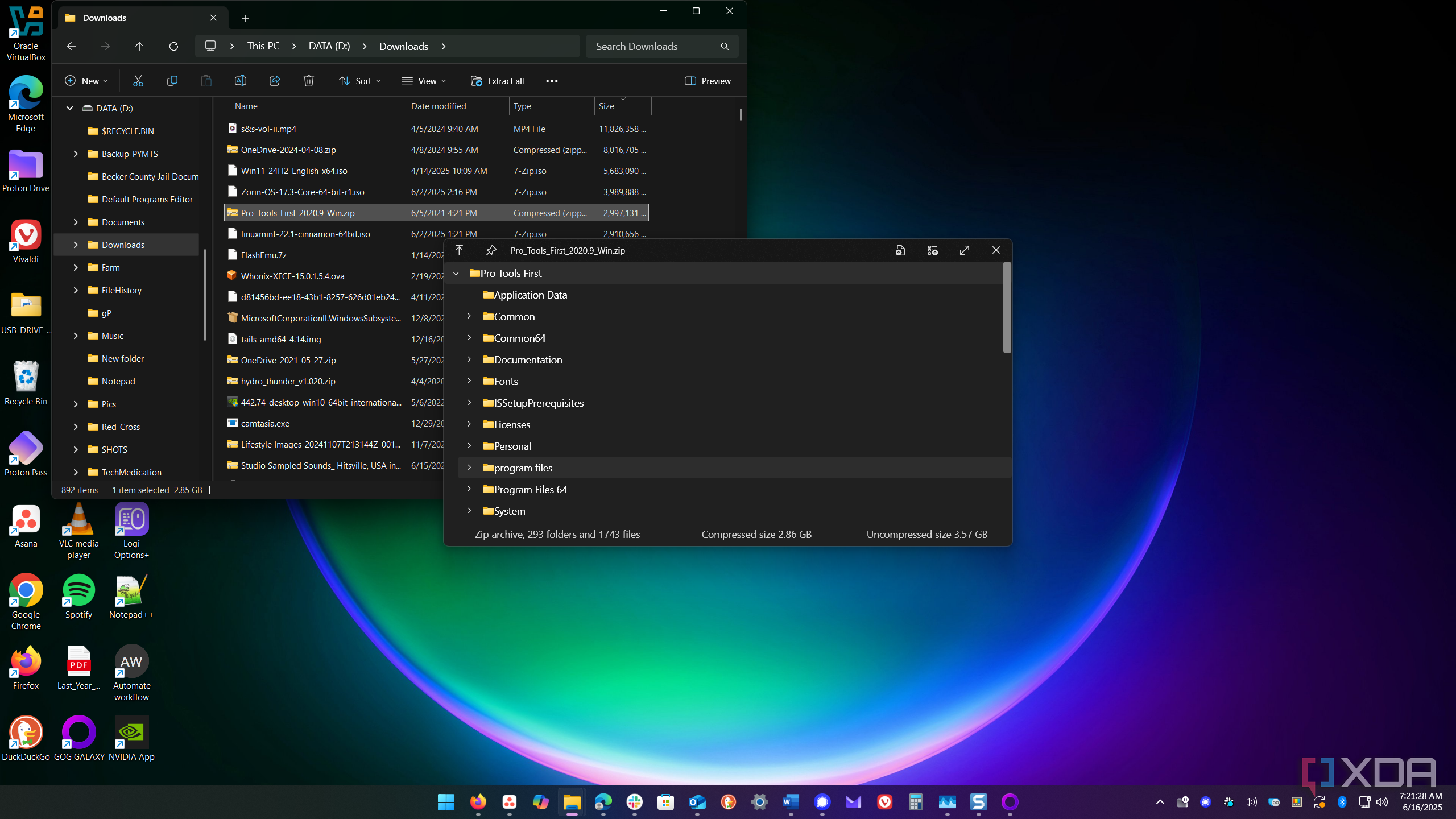
Task: Expand the Documentation folder in zip preview
Action: tap(469, 359)
